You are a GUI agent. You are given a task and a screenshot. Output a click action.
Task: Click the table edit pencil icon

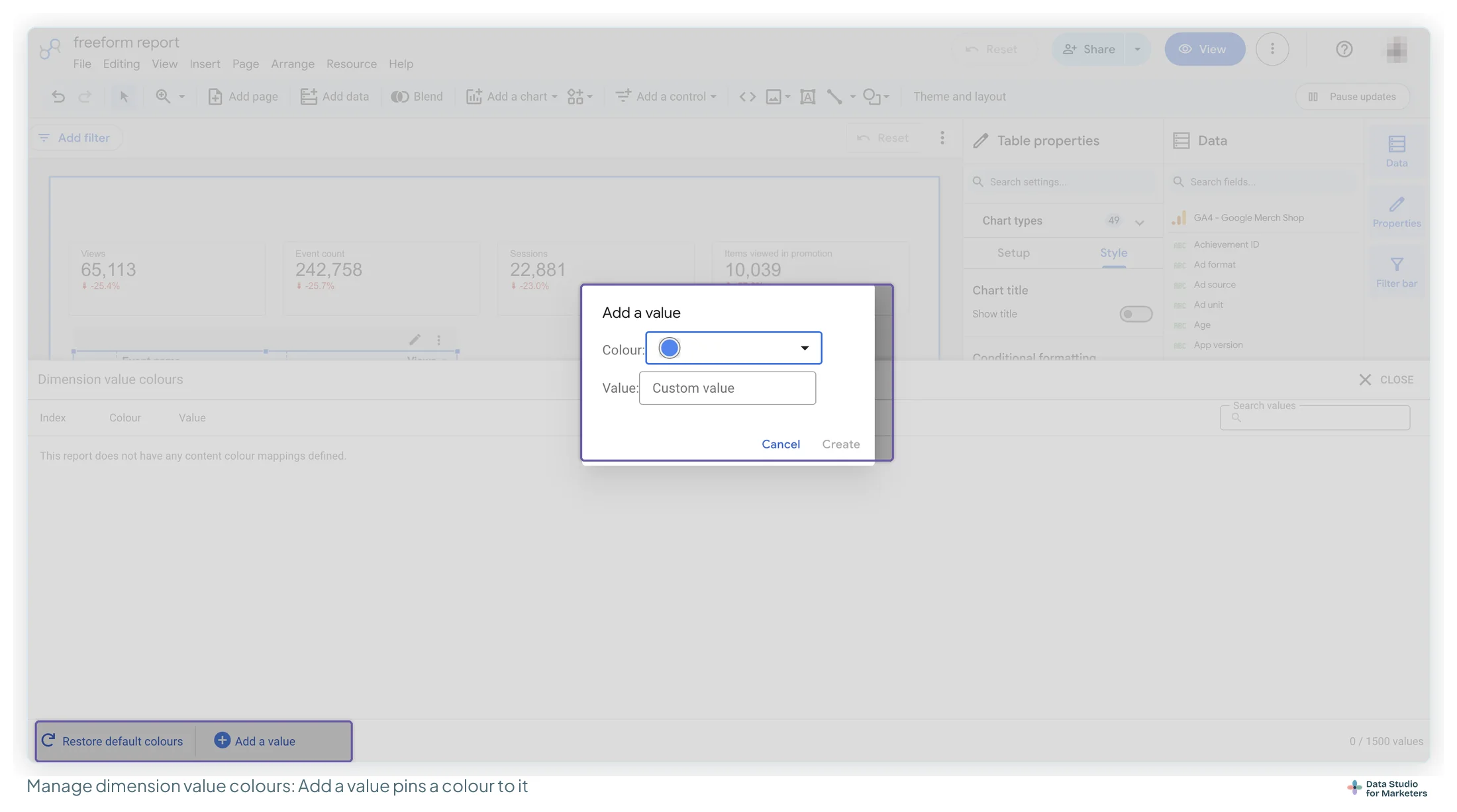coord(415,340)
